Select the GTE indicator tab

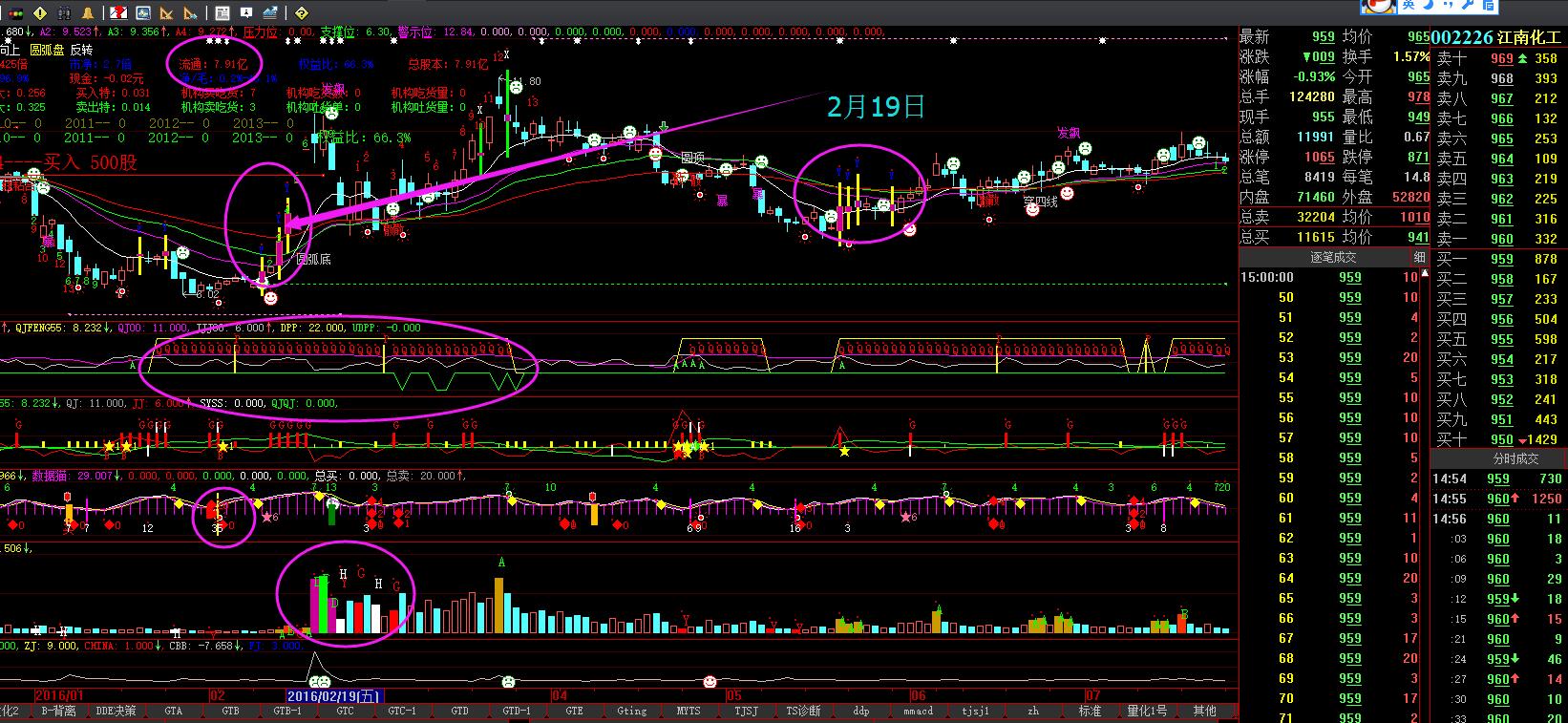click(x=574, y=711)
